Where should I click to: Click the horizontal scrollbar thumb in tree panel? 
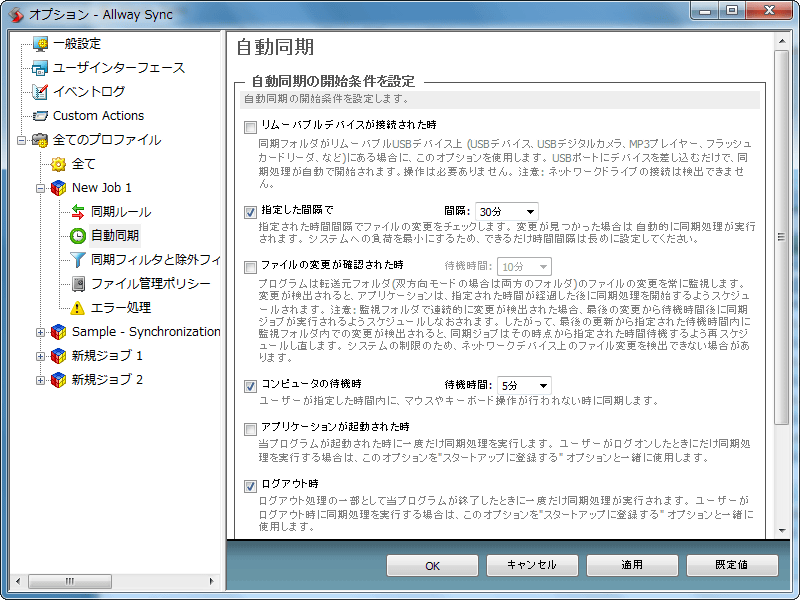pos(70,581)
